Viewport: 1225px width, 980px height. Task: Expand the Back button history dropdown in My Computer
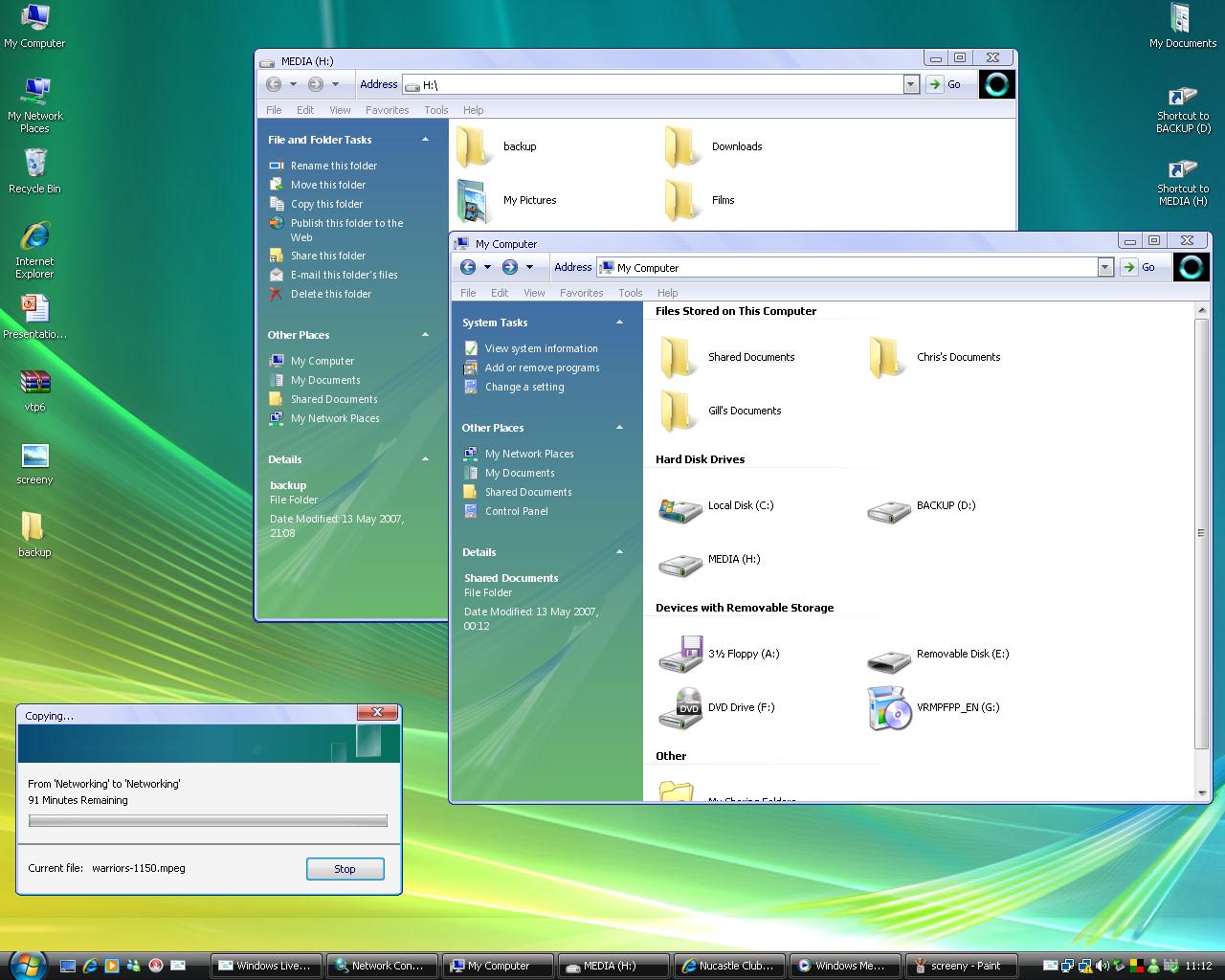coord(487,268)
